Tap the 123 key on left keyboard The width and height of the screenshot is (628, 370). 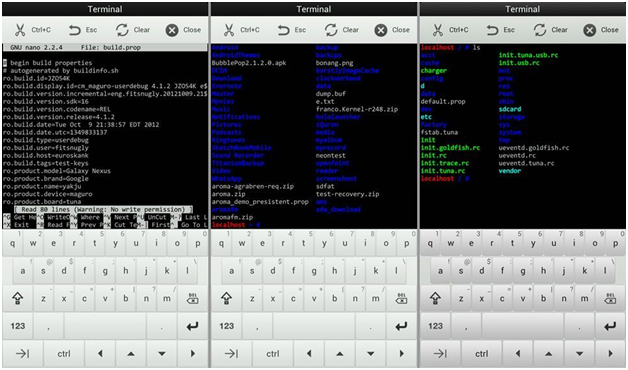point(18,326)
